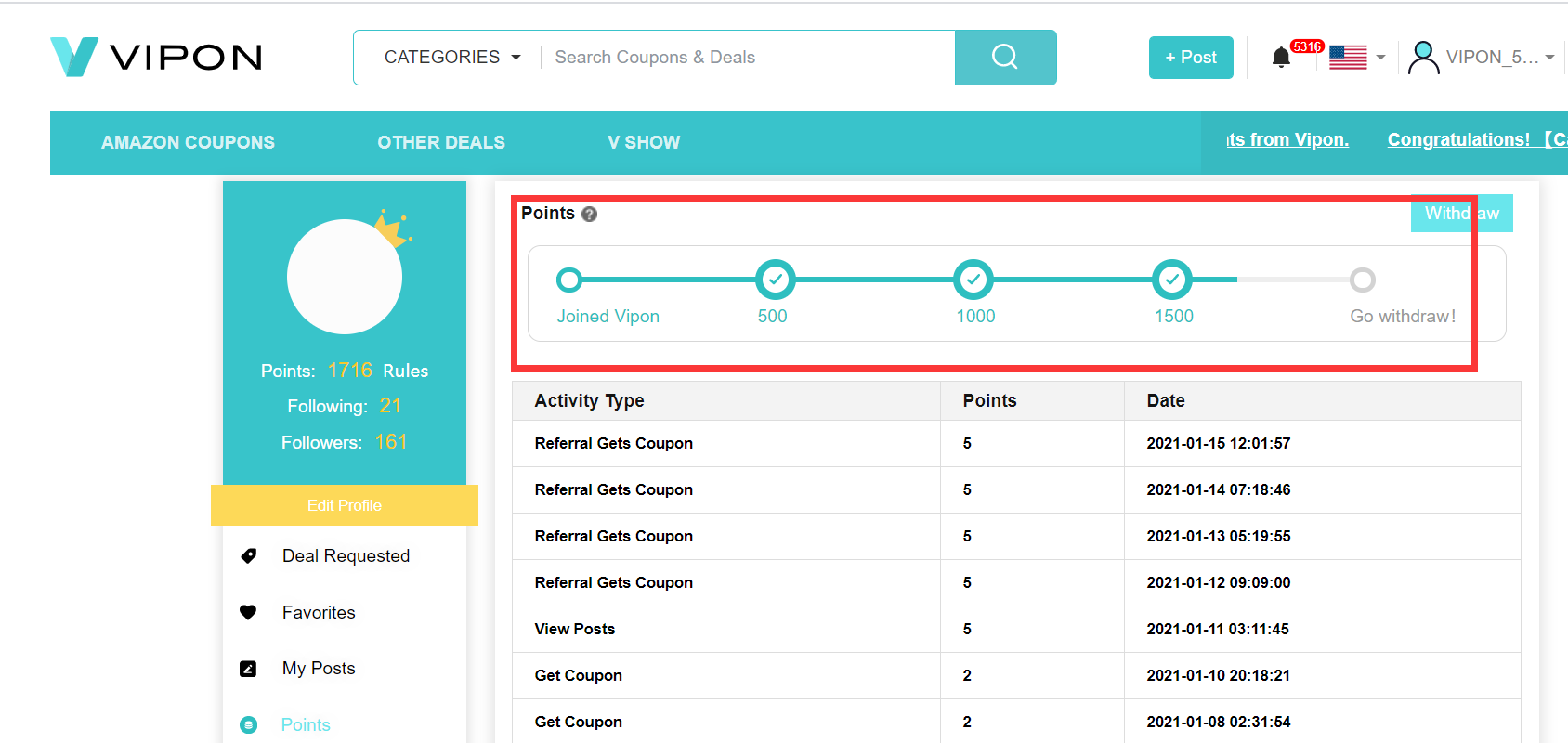This screenshot has height=743, width=1568.
Task: Click the Deal Requested tag icon
Action: click(248, 555)
